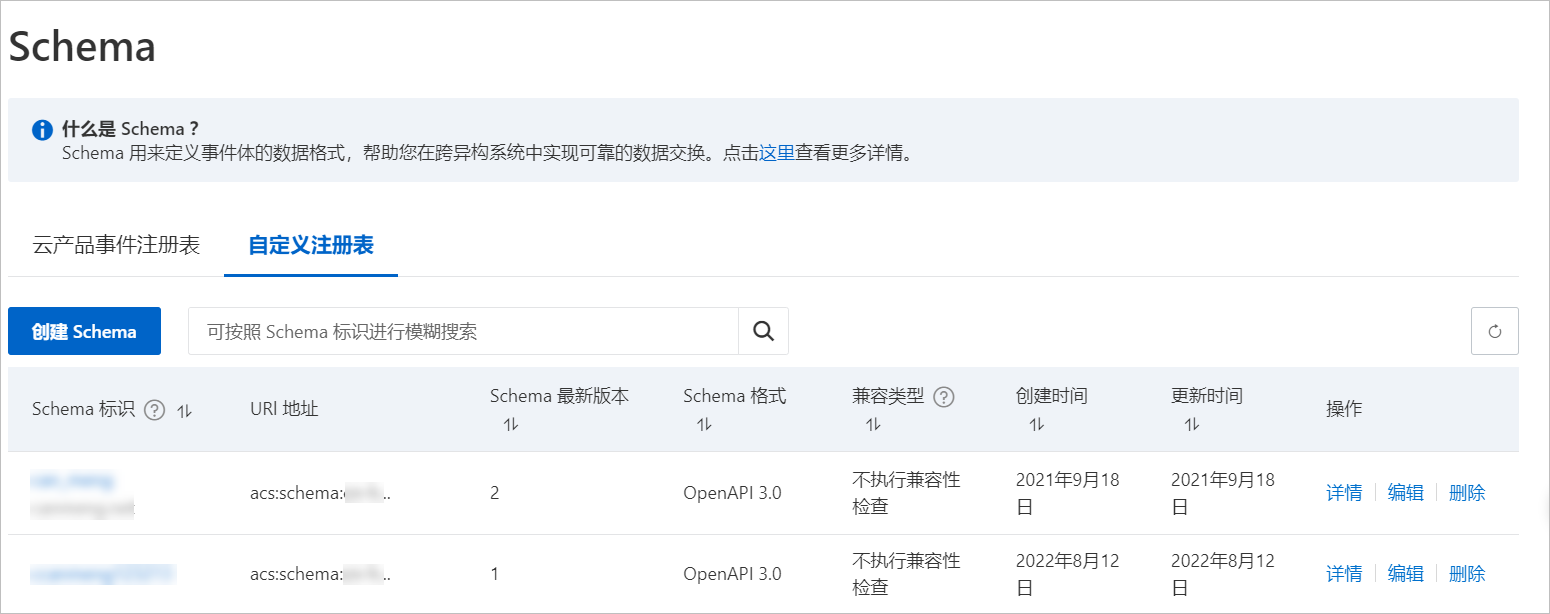Click the acs:schema URI in version 1 row
Screen dimensions: 1550x614
(x=320, y=574)
